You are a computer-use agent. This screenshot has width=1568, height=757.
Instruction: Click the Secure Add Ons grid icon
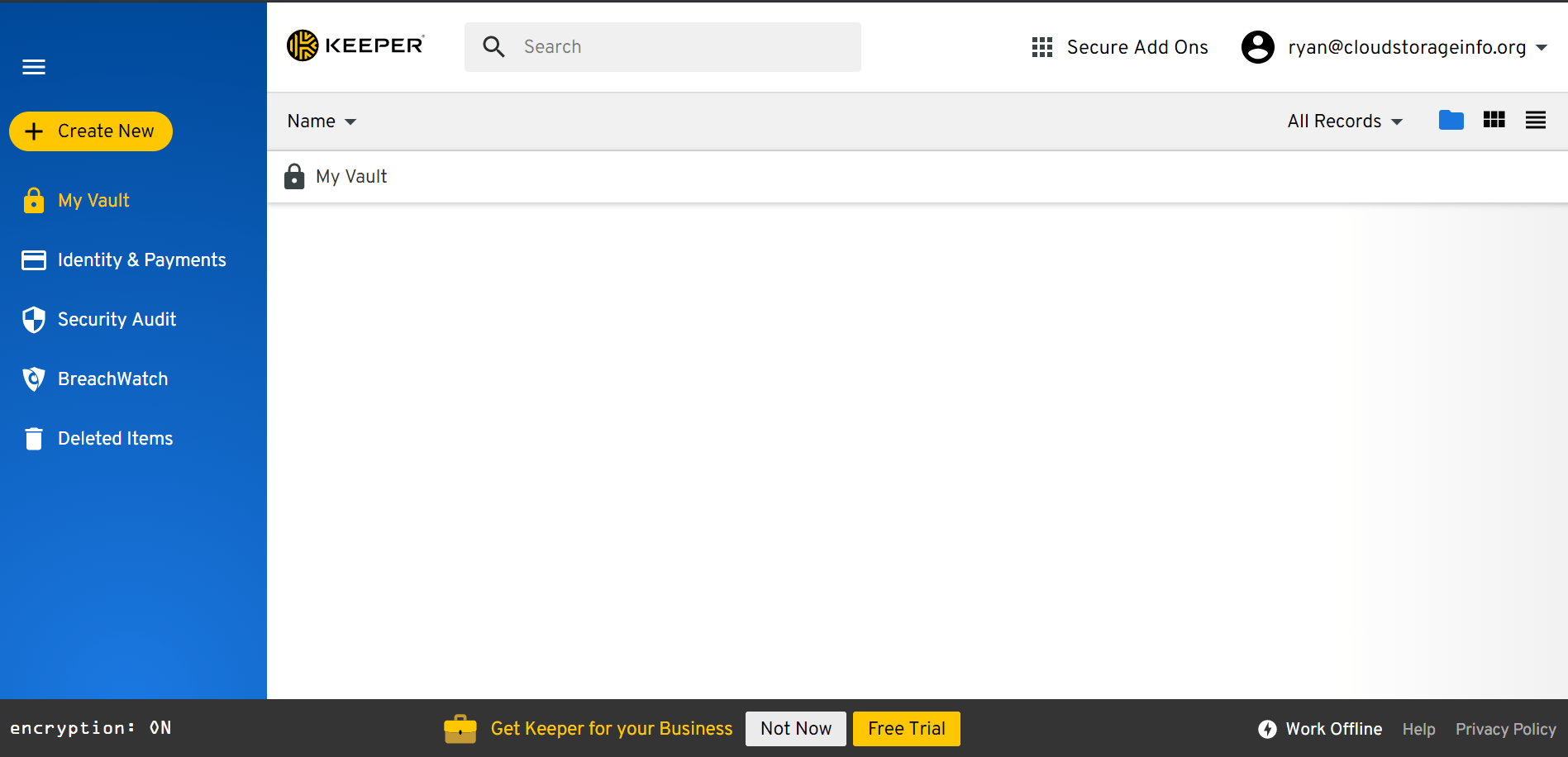[1041, 47]
